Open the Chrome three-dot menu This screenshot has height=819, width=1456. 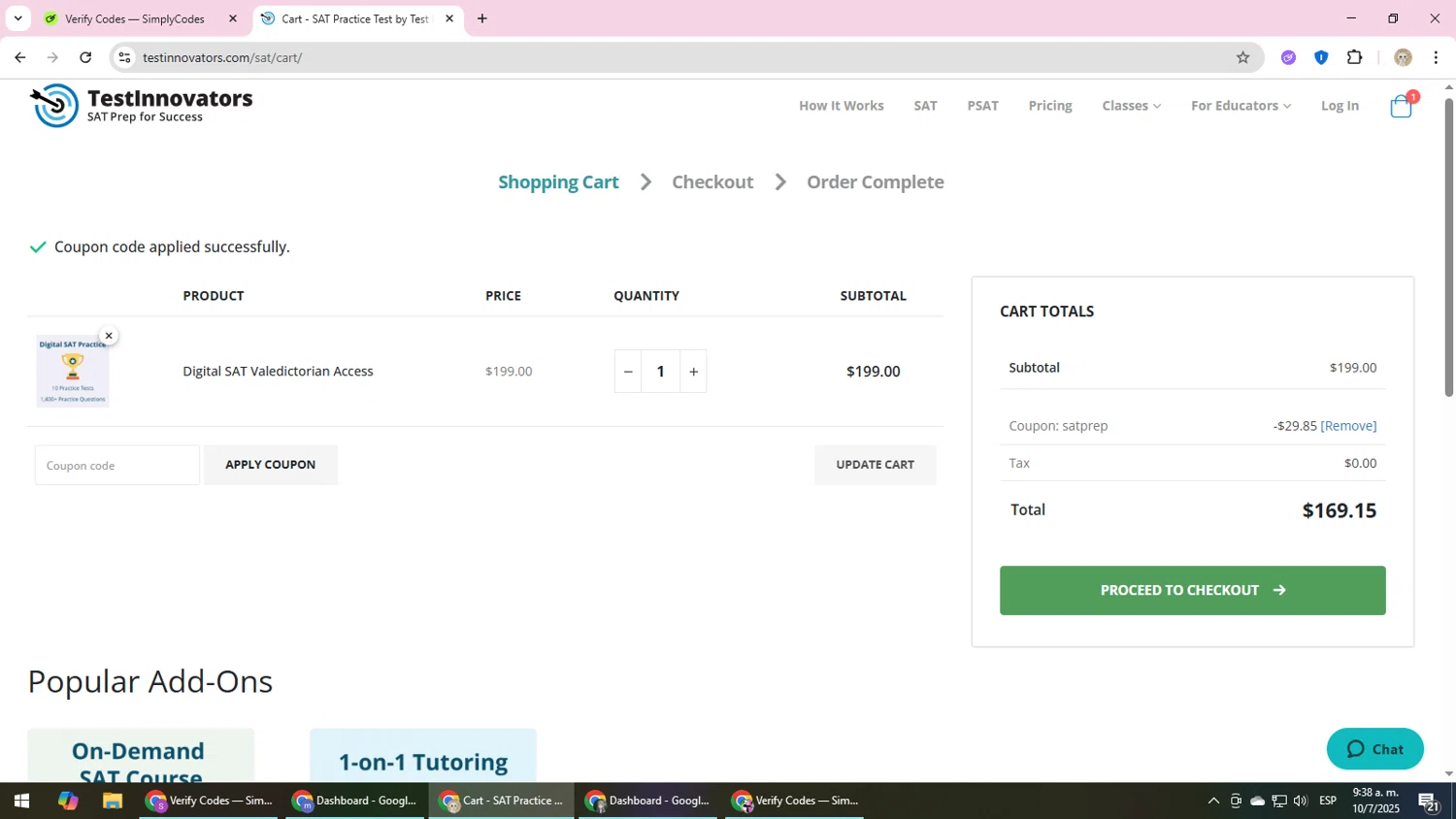[1436, 58]
